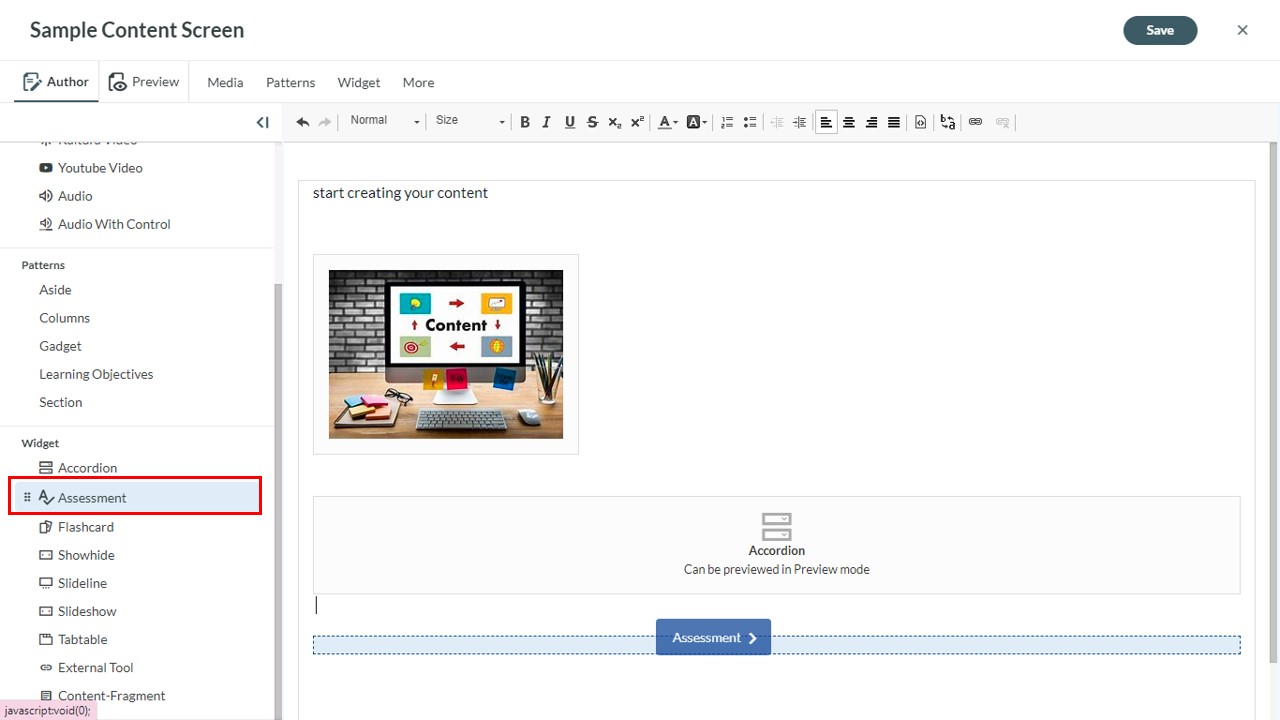This screenshot has height=720, width=1280.
Task: Click the unlink icon in the toolbar
Action: coord(1002,122)
